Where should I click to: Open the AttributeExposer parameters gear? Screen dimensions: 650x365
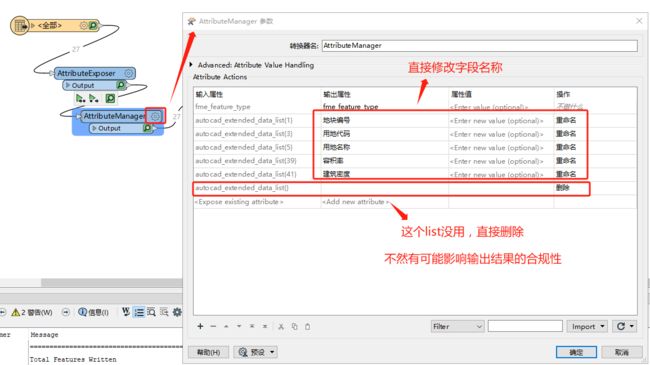pyautogui.click(x=129, y=73)
